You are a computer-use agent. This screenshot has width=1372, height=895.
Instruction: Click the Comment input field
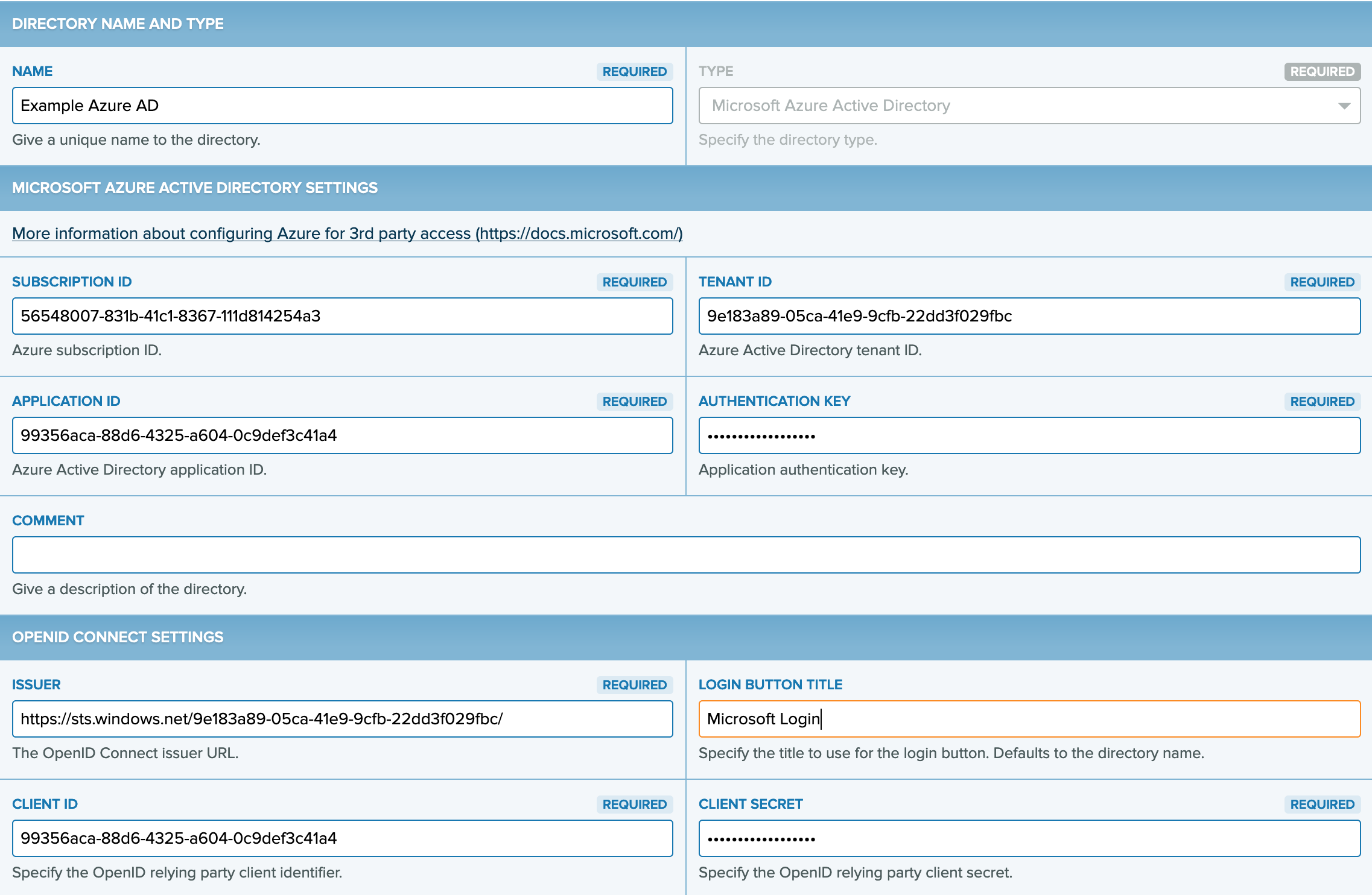tap(686, 555)
